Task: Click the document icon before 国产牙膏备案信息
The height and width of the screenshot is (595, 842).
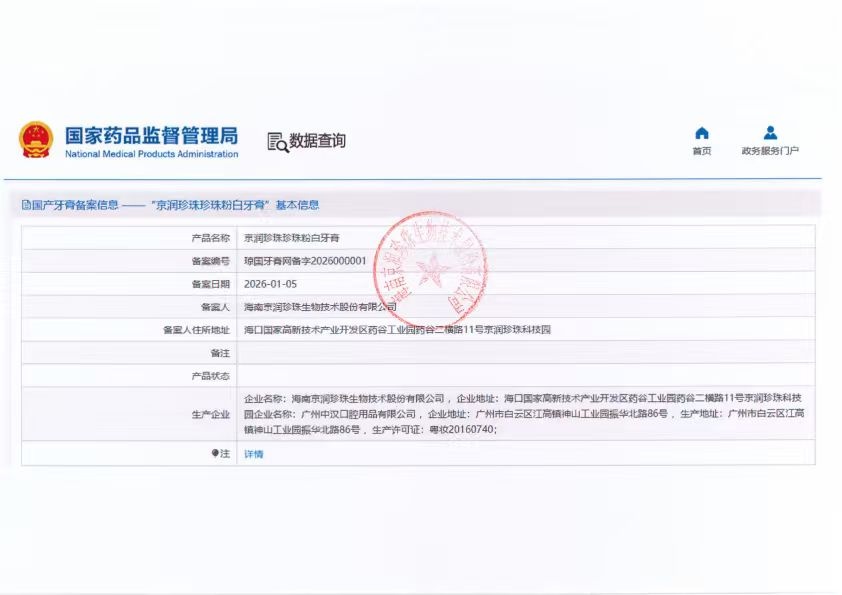Action: pyautogui.click(x=26, y=205)
